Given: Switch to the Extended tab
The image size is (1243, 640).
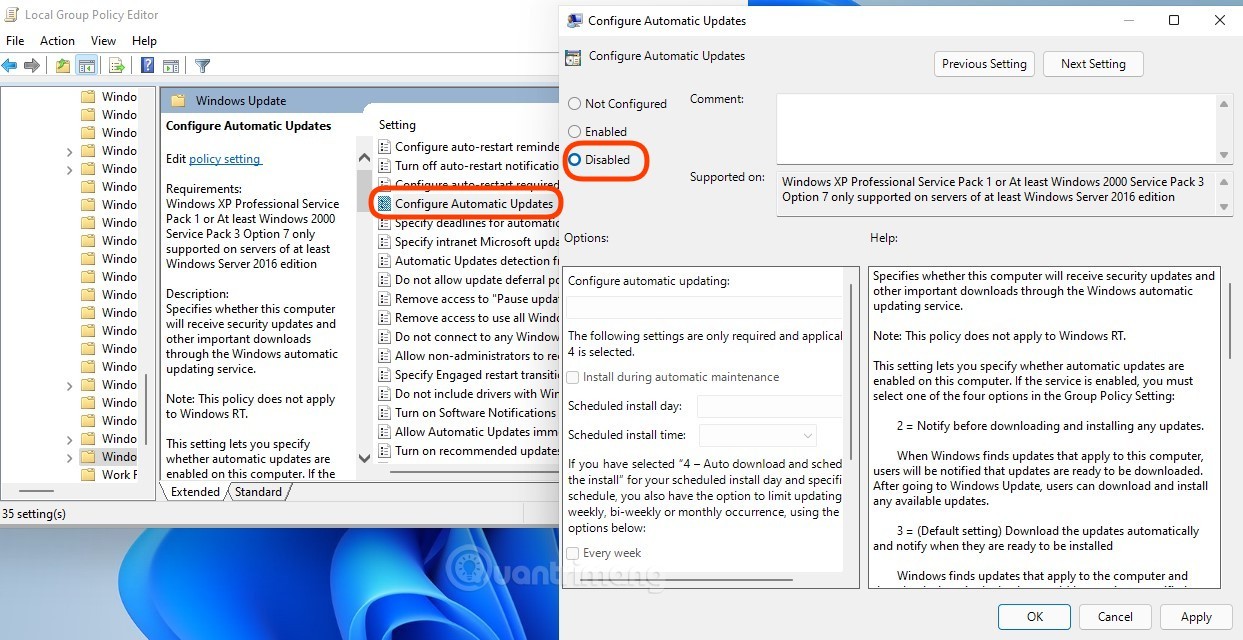Looking at the screenshot, I should coord(194,492).
